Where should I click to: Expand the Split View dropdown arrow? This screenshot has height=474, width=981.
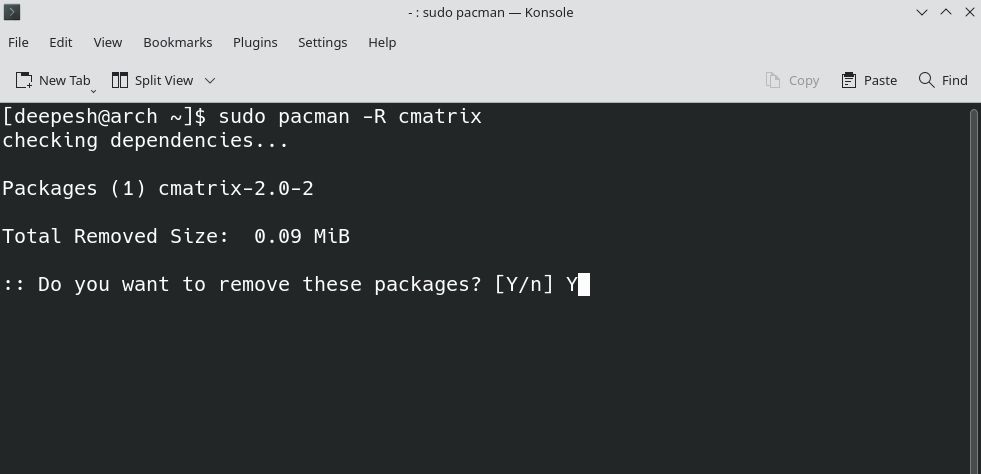210,80
